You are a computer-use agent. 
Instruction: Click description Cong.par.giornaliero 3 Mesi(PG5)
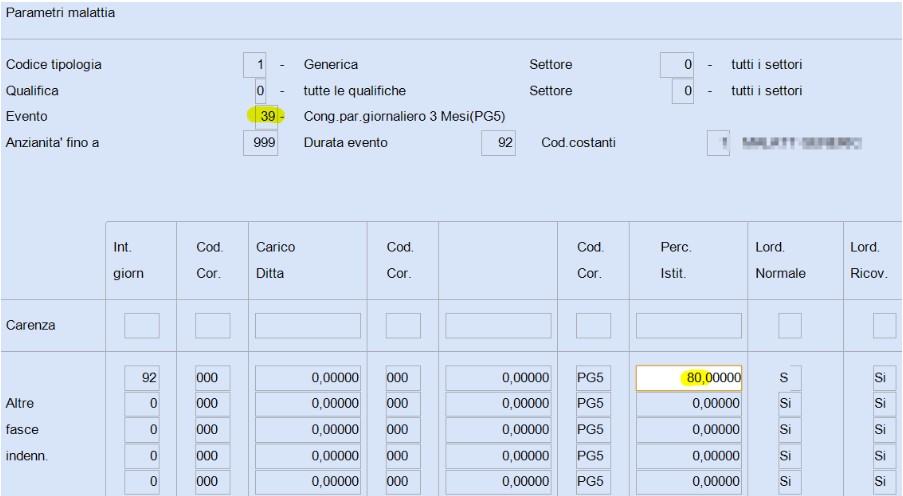[404, 116]
